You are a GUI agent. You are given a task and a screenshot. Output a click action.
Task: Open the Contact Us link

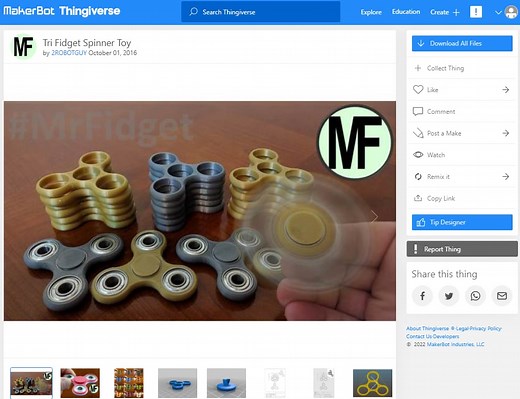[418, 336]
